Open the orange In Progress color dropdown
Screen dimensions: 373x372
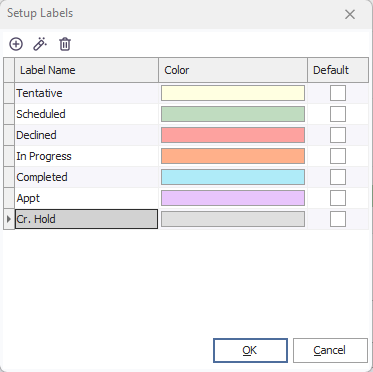233,156
